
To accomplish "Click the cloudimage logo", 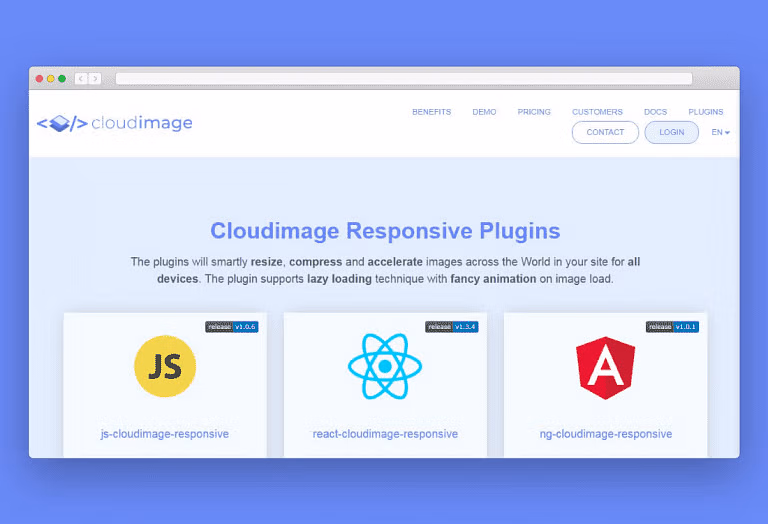I will (114, 124).
